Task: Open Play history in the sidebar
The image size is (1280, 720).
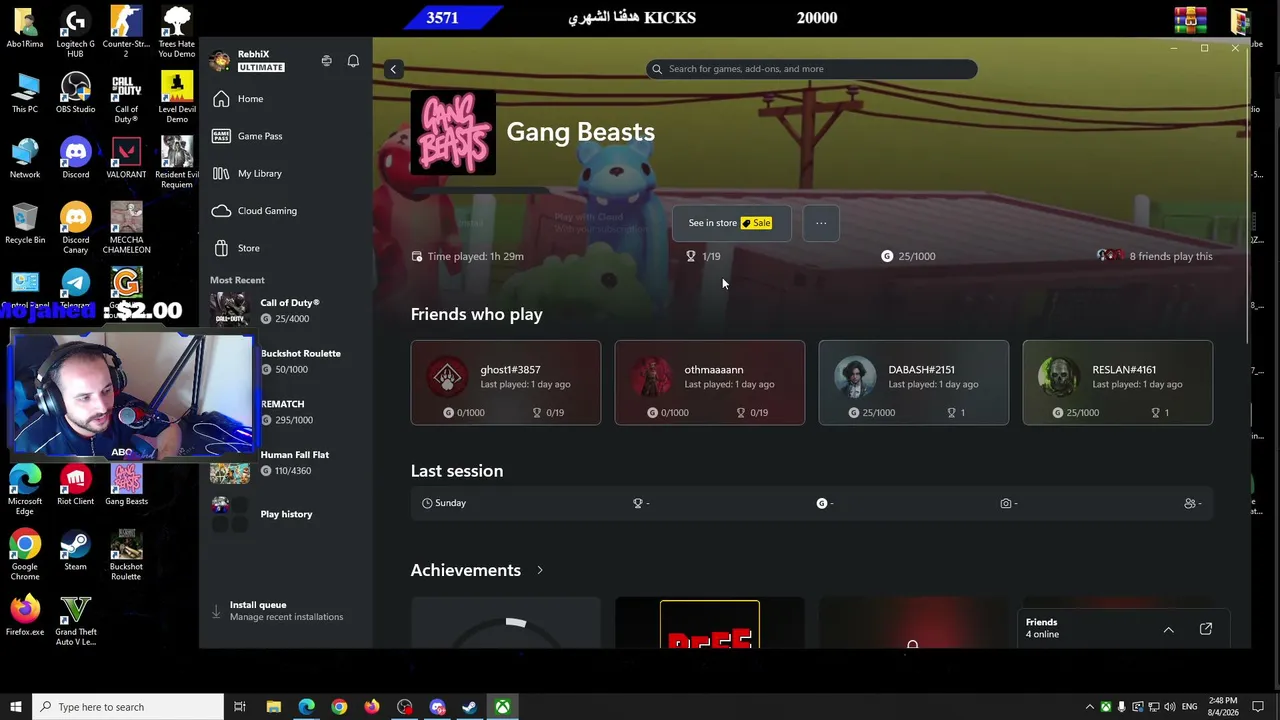Action: tap(285, 514)
